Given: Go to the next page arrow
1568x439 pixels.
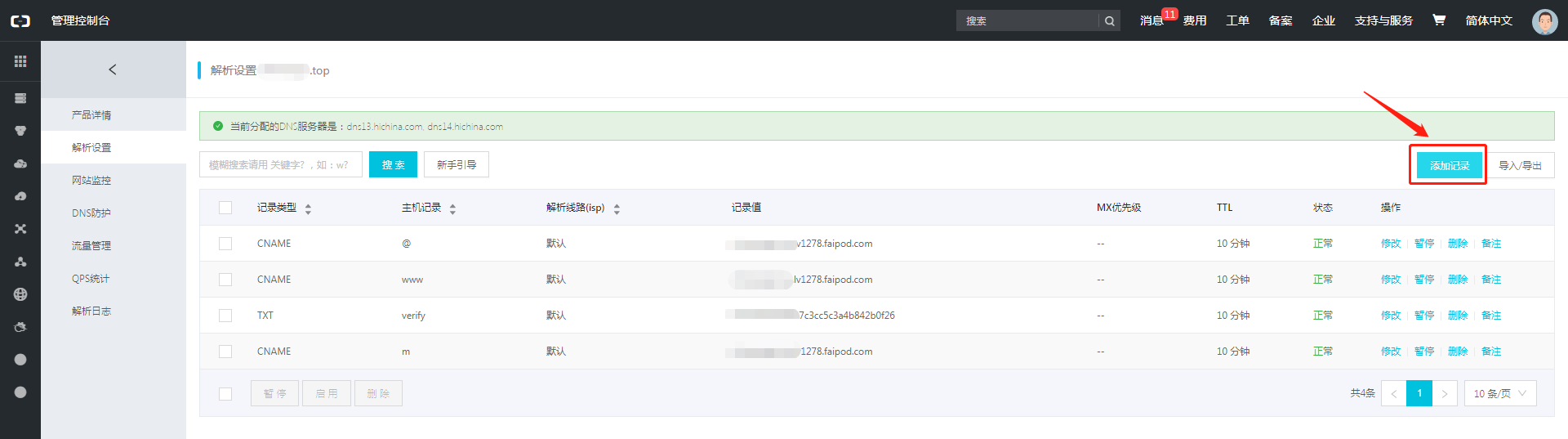Looking at the screenshot, I should tap(1445, 393).
